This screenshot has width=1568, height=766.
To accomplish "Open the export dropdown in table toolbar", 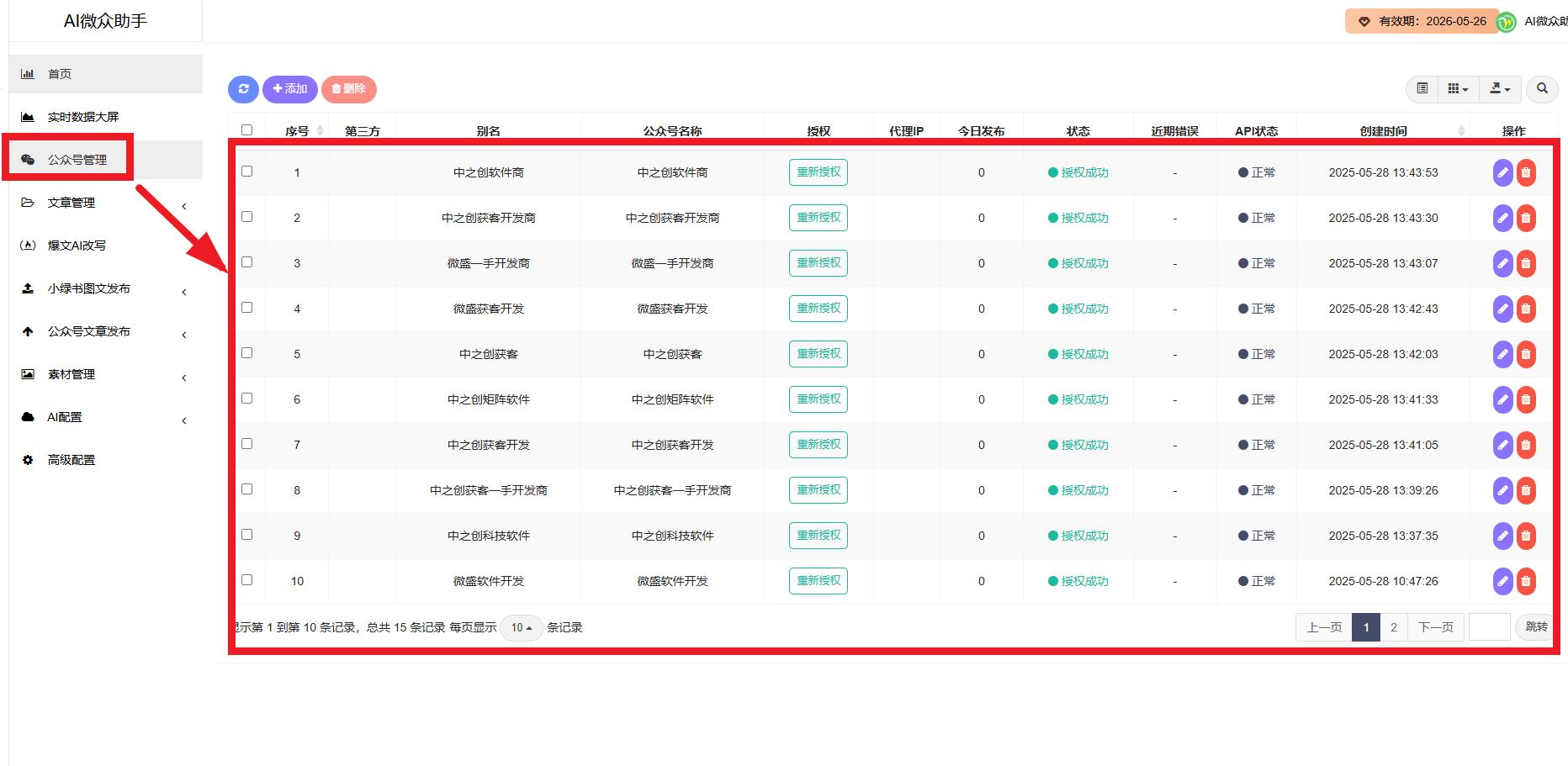I will click(1500, 88).
